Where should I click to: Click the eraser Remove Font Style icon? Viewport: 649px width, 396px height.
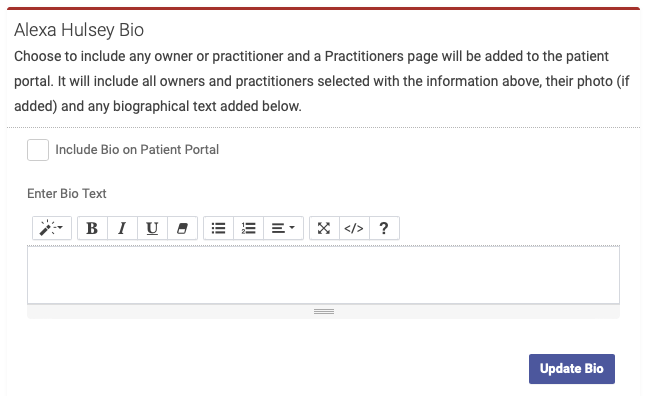[x=183, y=228]
